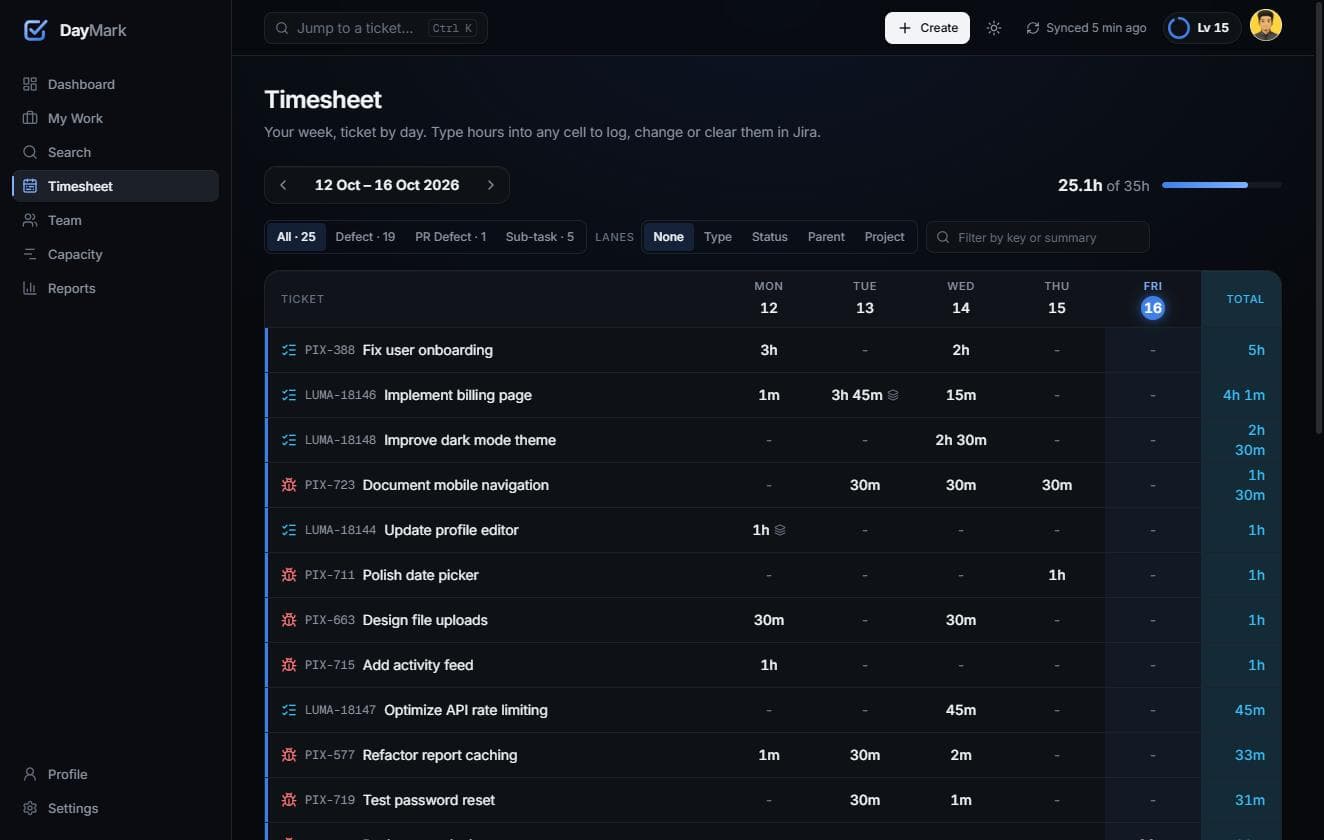This screenshot has height=840, width=1324.
Task: Open the Search sidebar item
Action: point(115,152)
